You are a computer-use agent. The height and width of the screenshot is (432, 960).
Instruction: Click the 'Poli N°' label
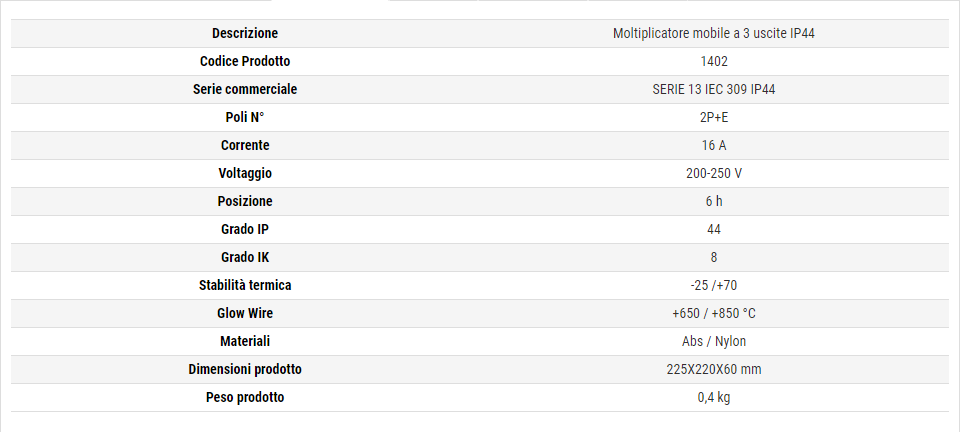point(245,118)
